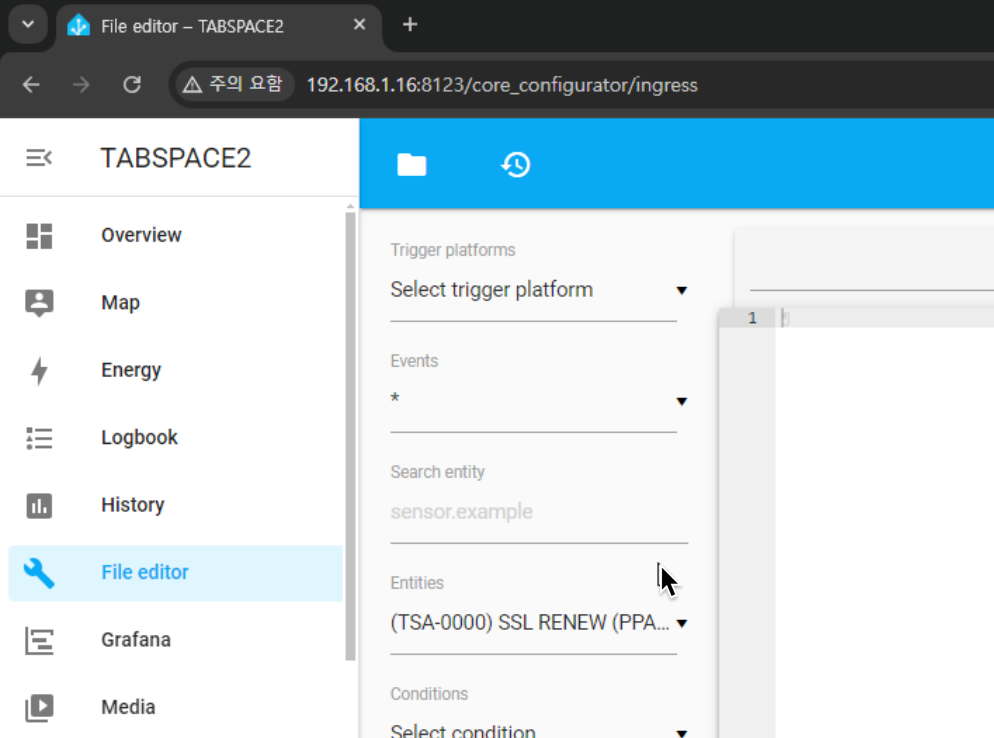The width and height of the screenshot is (994, 738).
Task: Click the Conditions label
Action: coord(429,694)
